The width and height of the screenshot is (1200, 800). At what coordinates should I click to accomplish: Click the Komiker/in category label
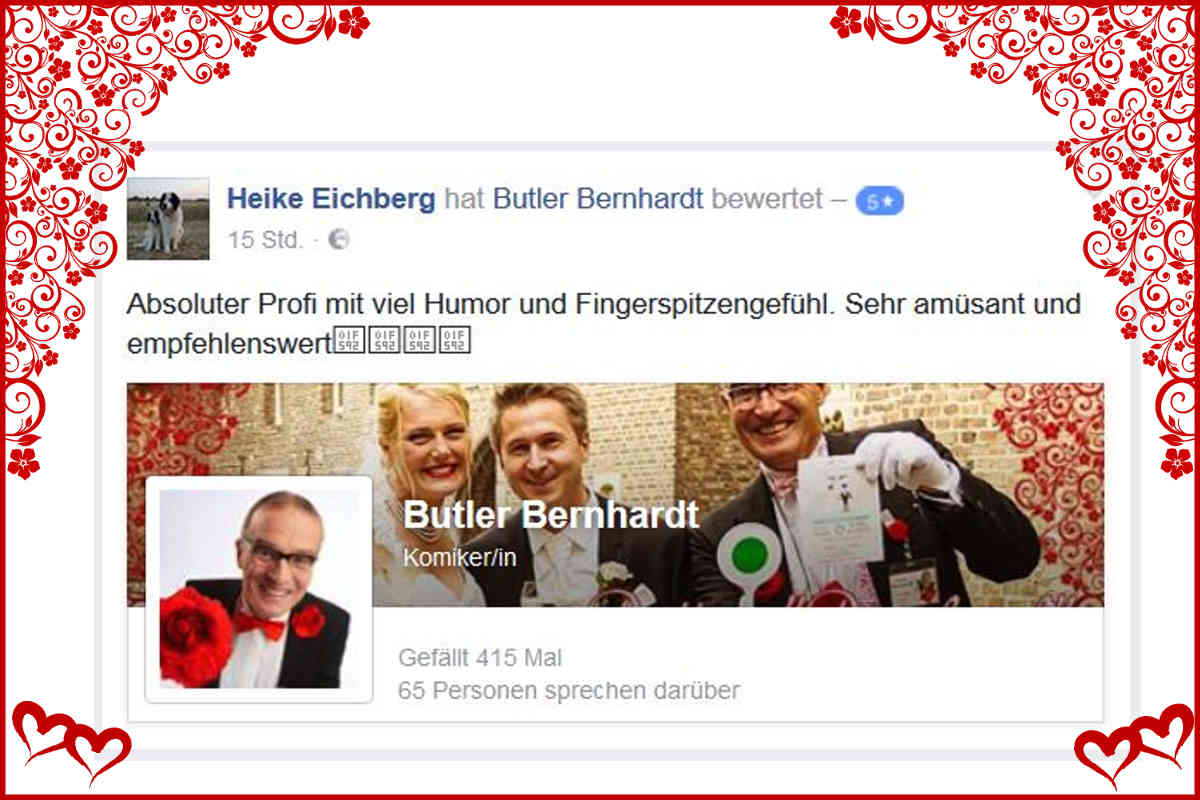(459, 558)
